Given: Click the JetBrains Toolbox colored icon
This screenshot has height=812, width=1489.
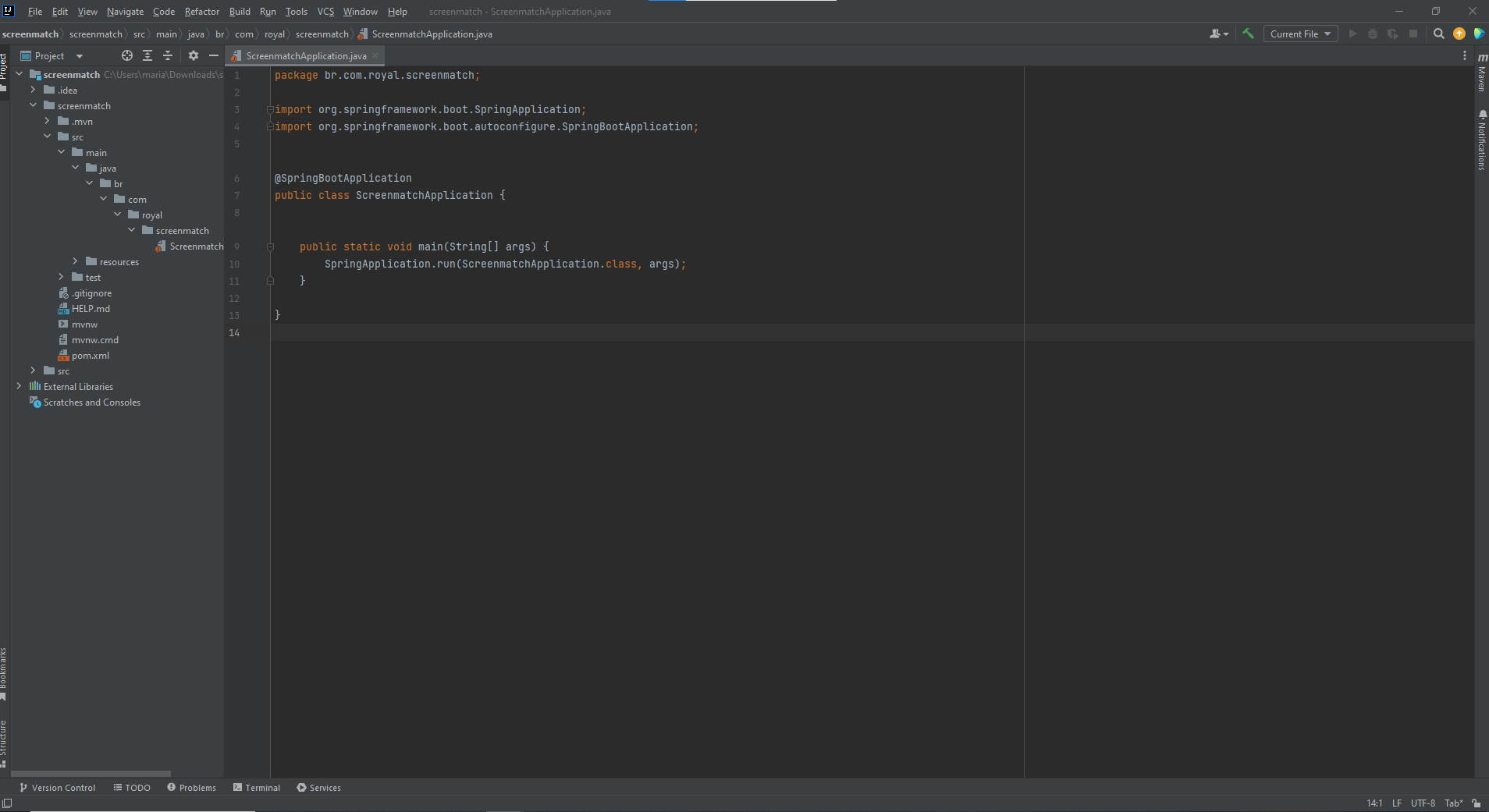Looking at the screenshot, I should (1479, 34).
